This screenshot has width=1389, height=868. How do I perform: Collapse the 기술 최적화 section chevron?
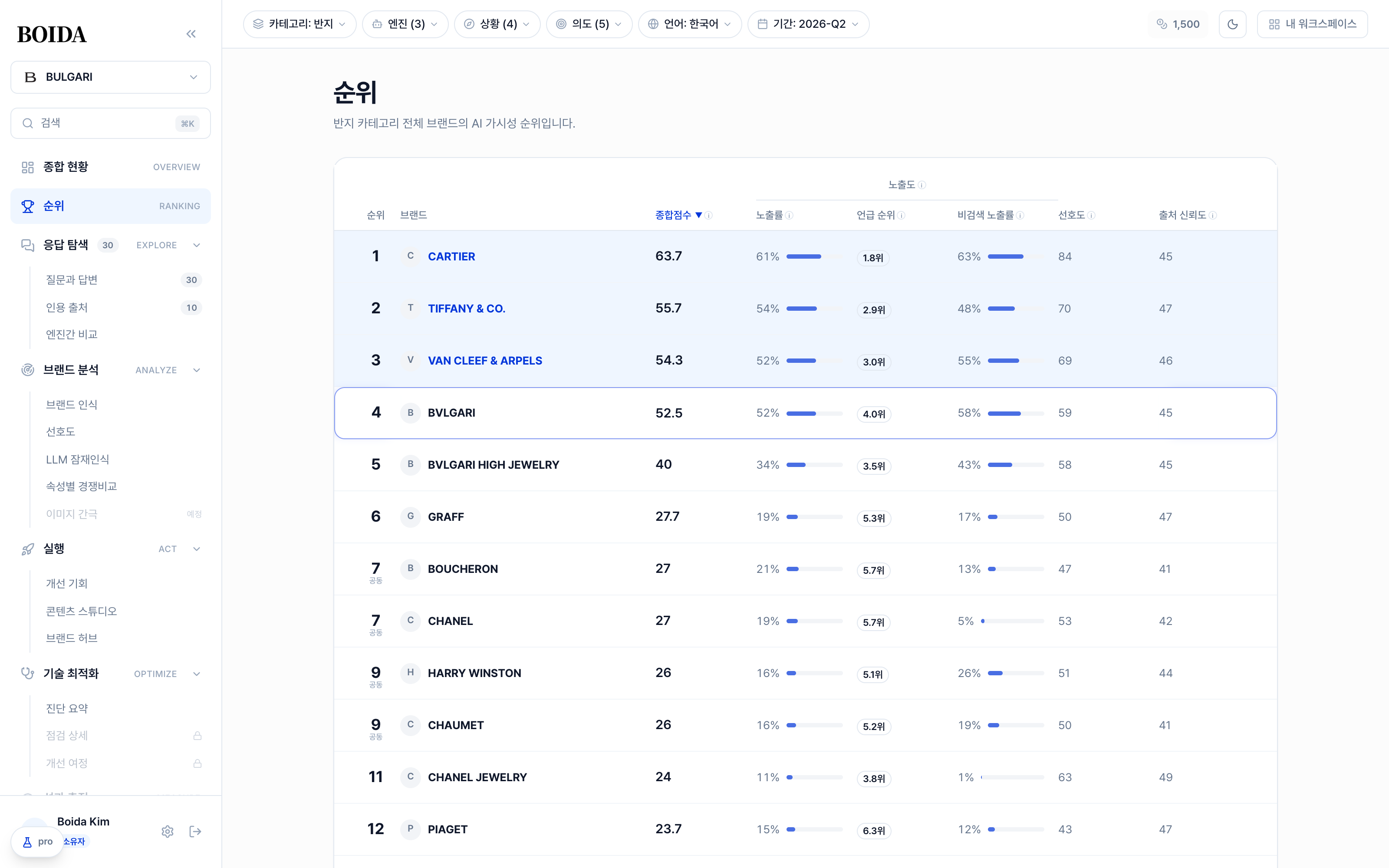click(197, 674)
